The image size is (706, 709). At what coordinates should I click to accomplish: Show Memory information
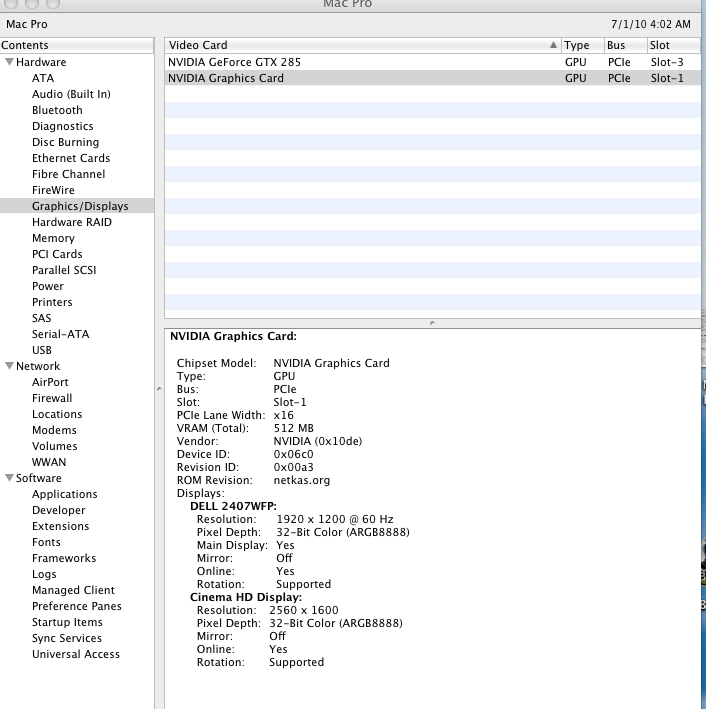pos(53,238)
